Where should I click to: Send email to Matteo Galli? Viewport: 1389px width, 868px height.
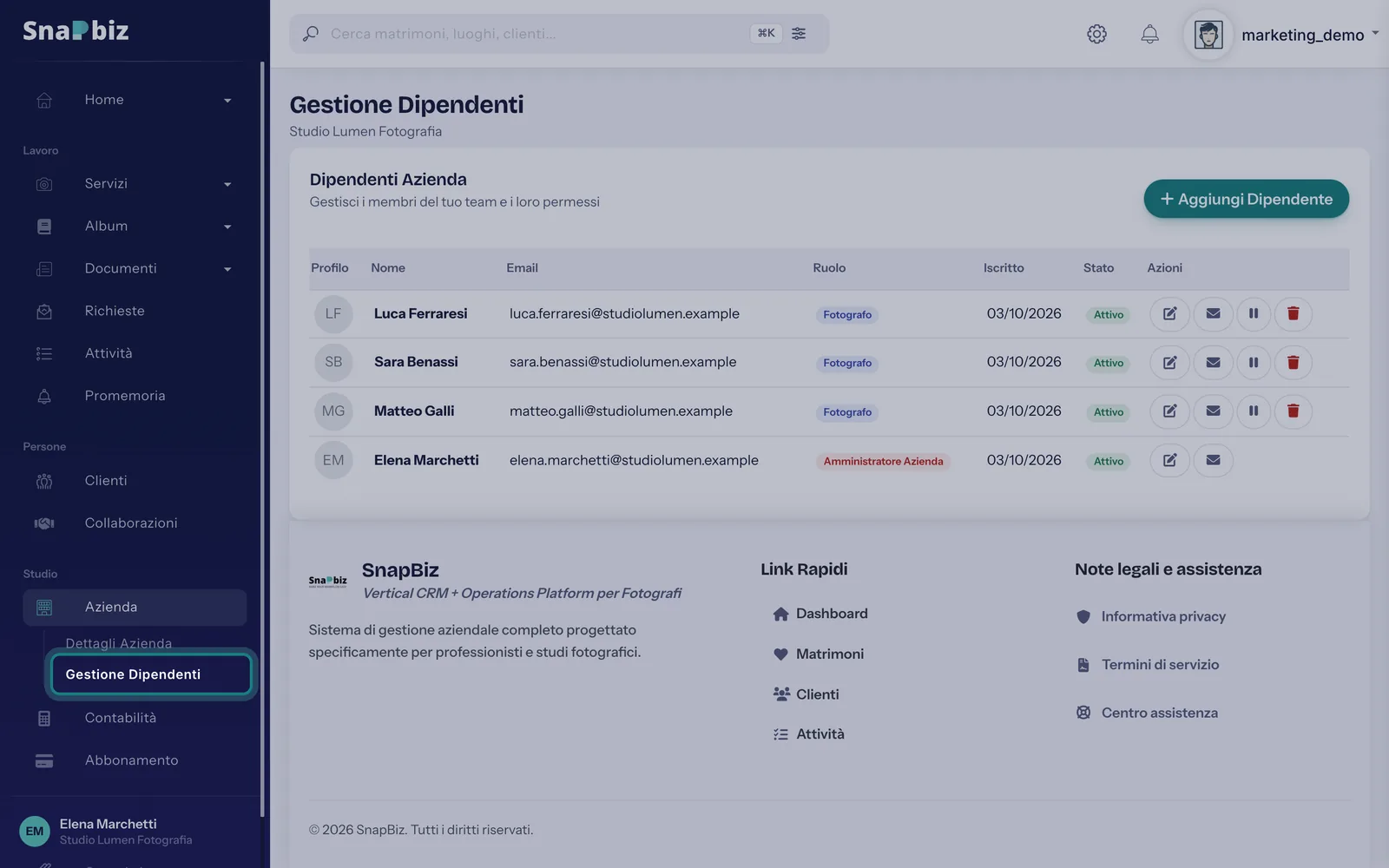[x=1213, y=411]
